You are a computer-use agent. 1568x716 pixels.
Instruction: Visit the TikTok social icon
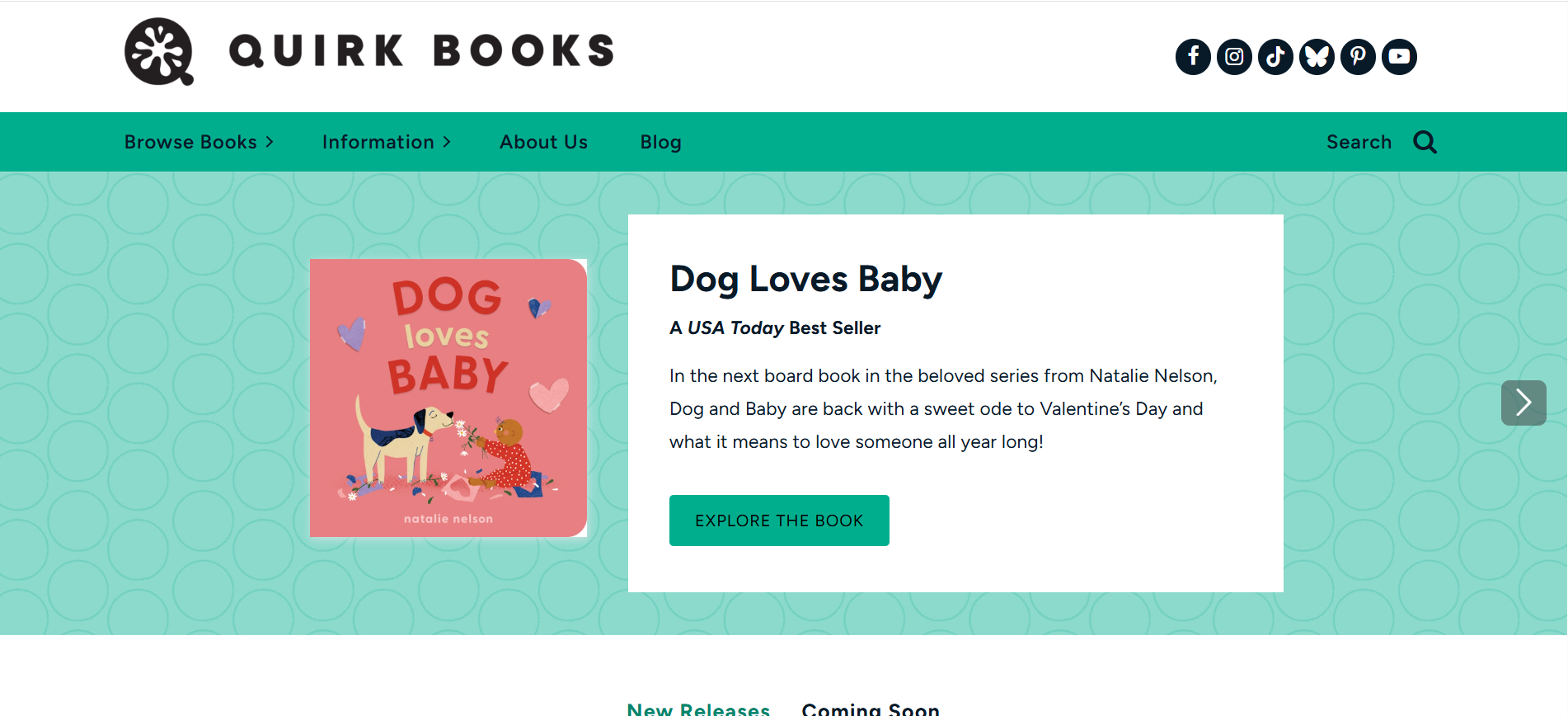click(1275, 57)
